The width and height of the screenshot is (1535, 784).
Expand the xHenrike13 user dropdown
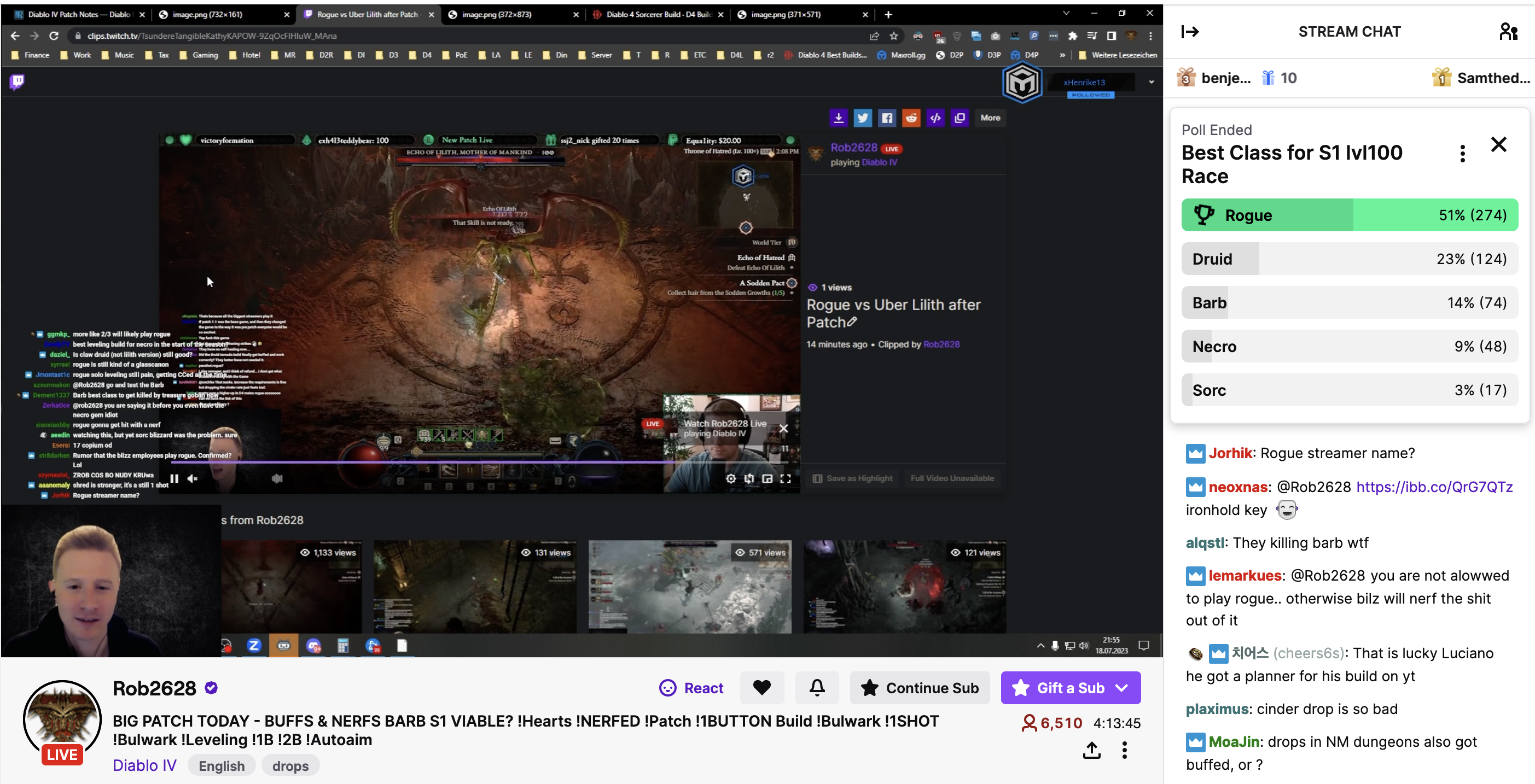[1151, 82]
